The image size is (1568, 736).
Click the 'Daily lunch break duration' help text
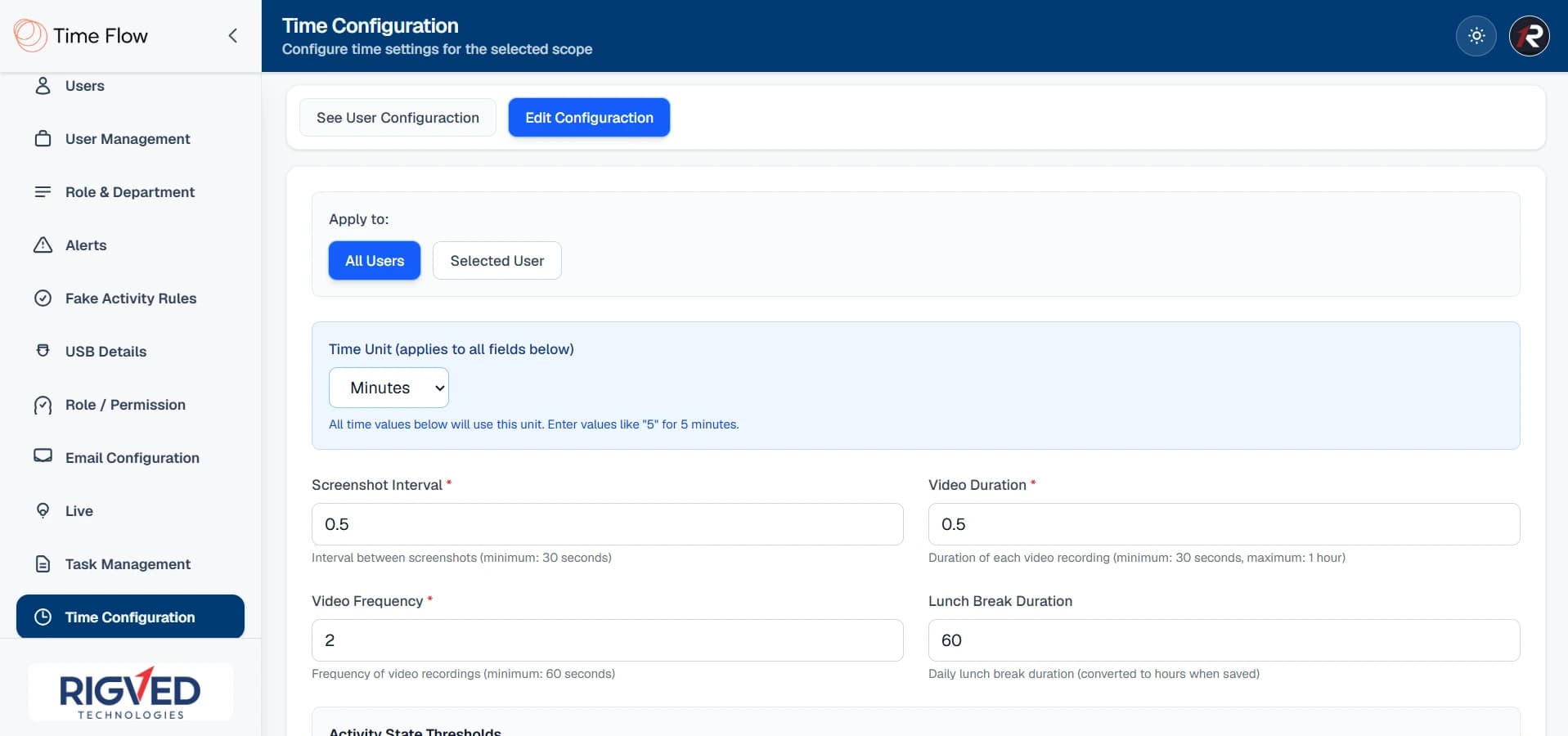click(x=1094, y=674)
